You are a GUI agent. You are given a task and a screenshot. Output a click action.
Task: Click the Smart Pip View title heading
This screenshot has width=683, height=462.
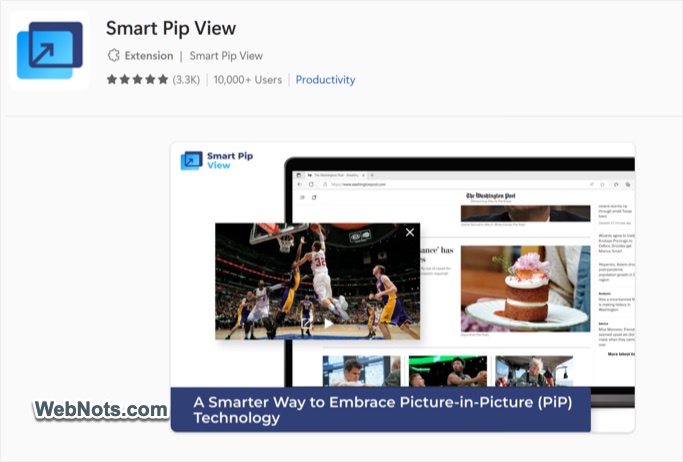click(171, 28)
